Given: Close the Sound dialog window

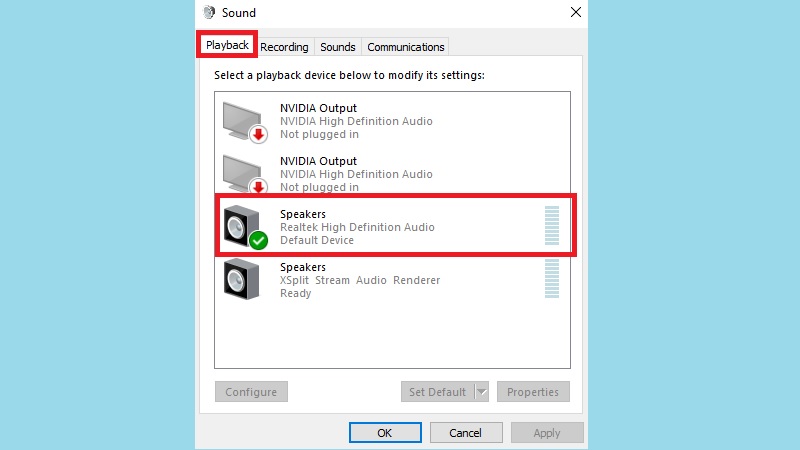Looking at the screenshot, I should click(x=576, y=12).
